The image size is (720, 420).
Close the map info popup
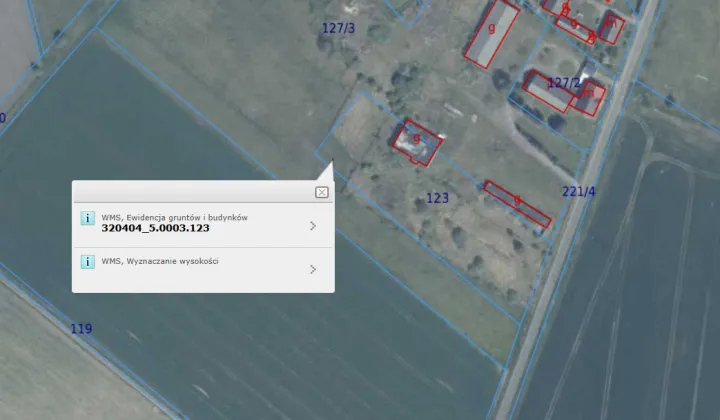point(321,192)
